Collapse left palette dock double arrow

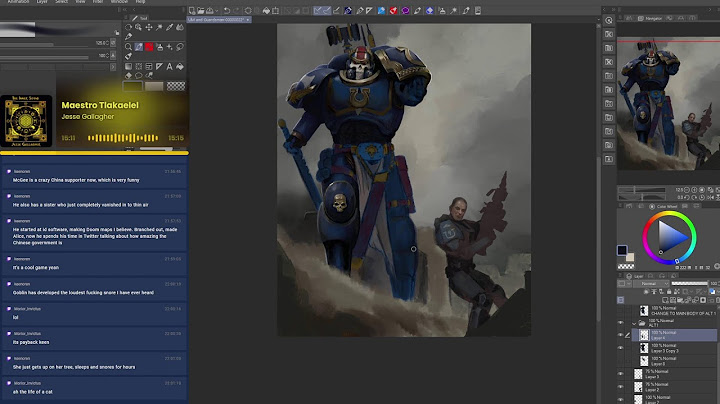click(x=124, y=10)
